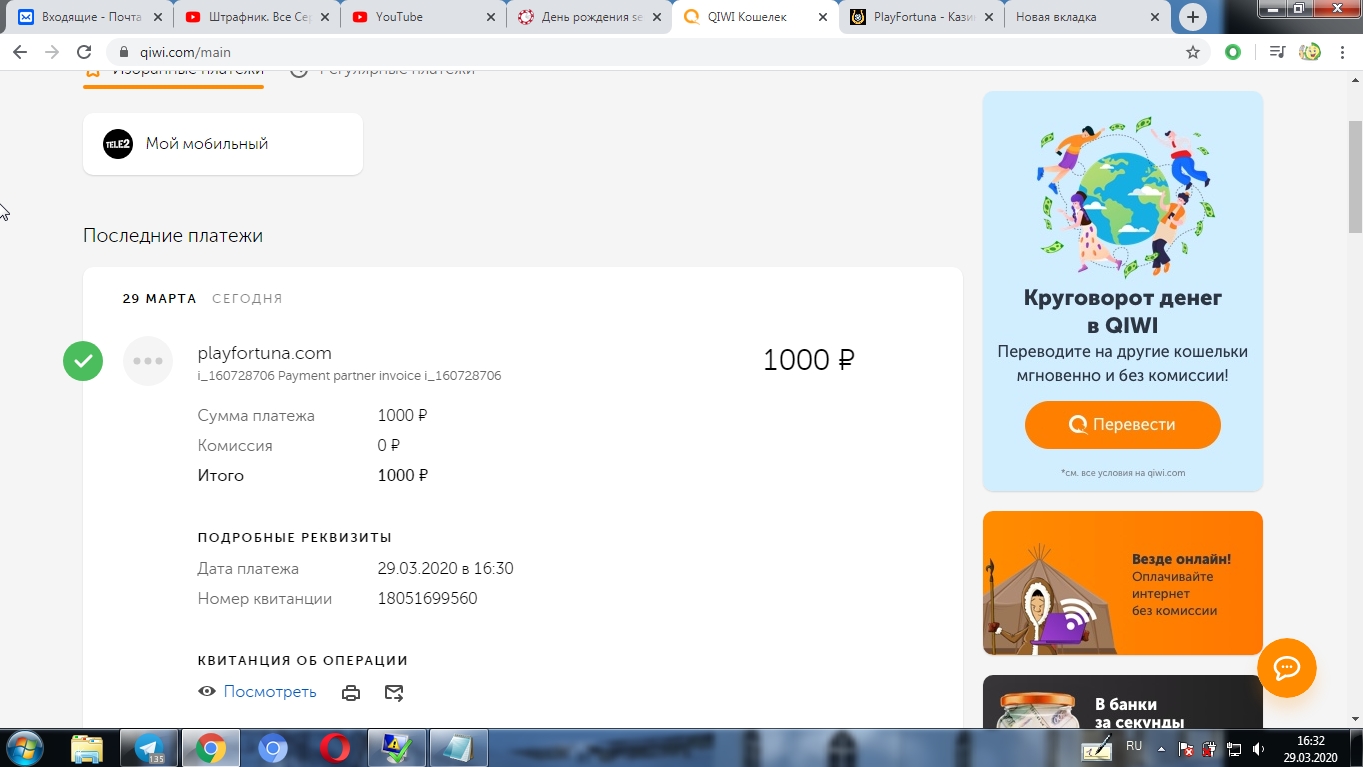Screen dimensions: 1363x767
Task: Click the site info lock icon
Action: click(124, 52)
